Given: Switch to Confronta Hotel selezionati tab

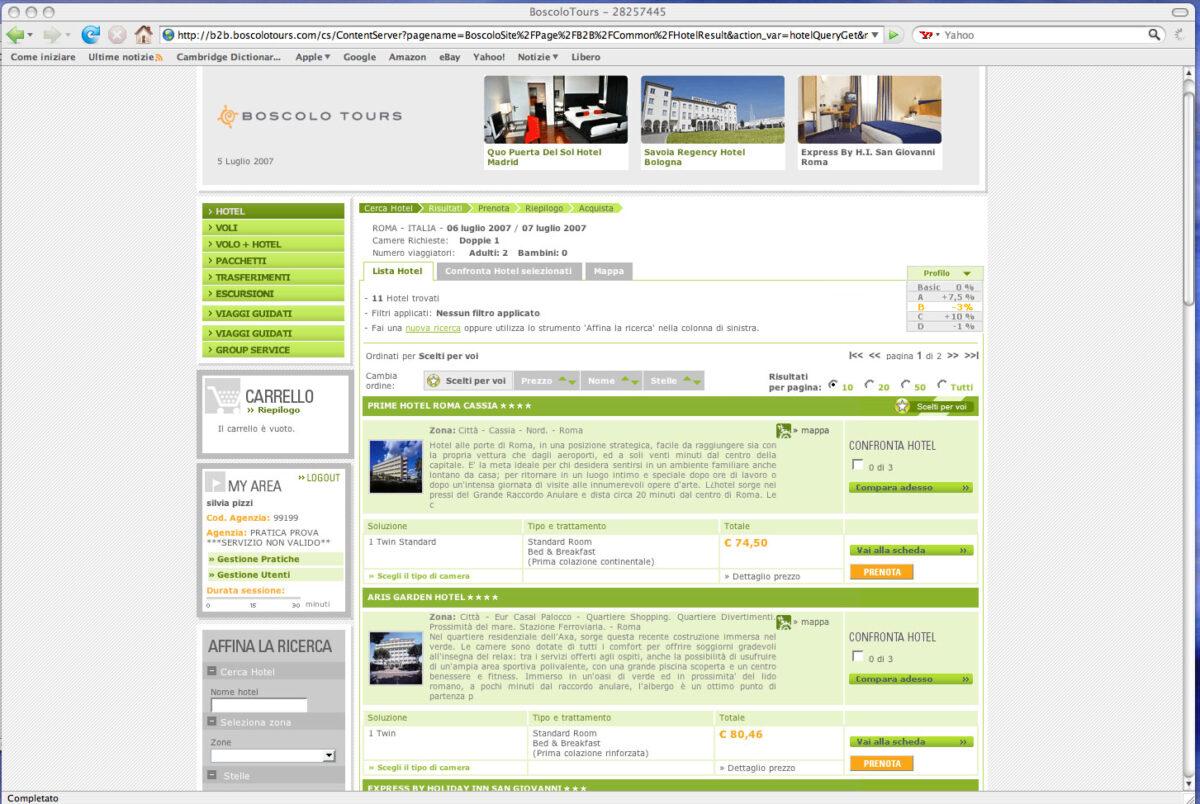Looking at the screenshot, I should 508,271.
